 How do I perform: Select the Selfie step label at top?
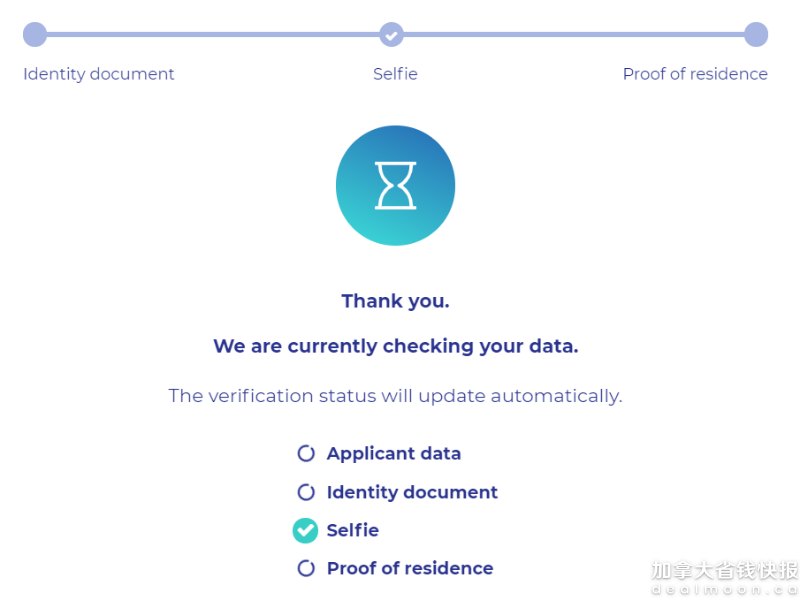pos(395,74)
